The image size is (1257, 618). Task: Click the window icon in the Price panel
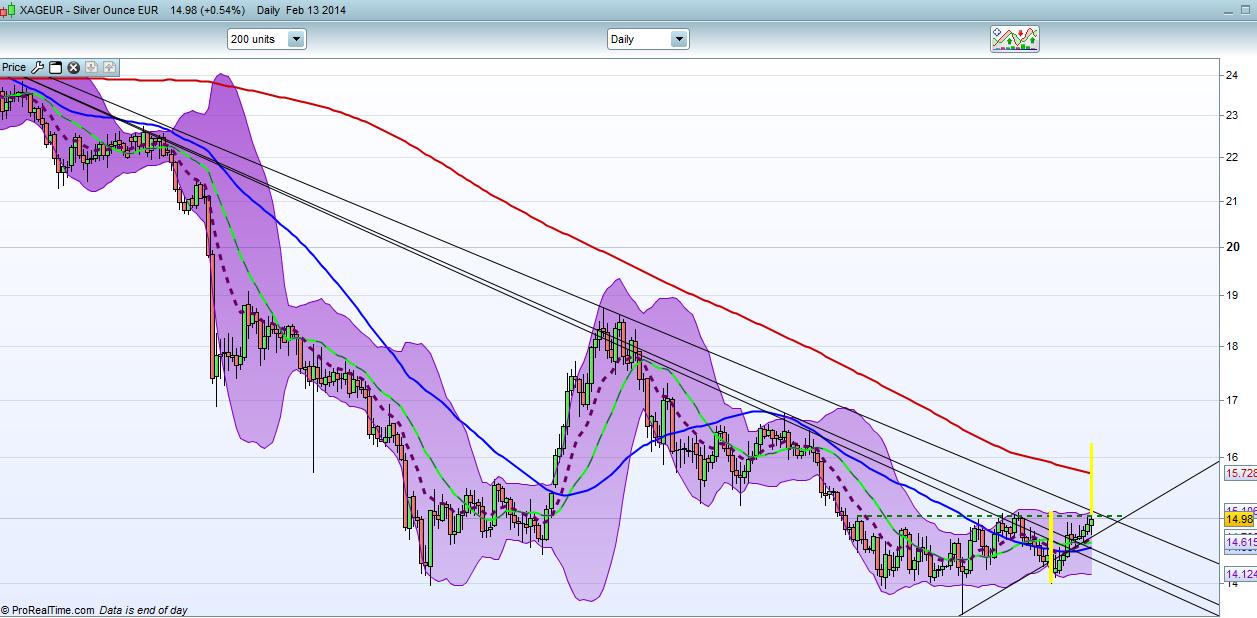(56, 68)
